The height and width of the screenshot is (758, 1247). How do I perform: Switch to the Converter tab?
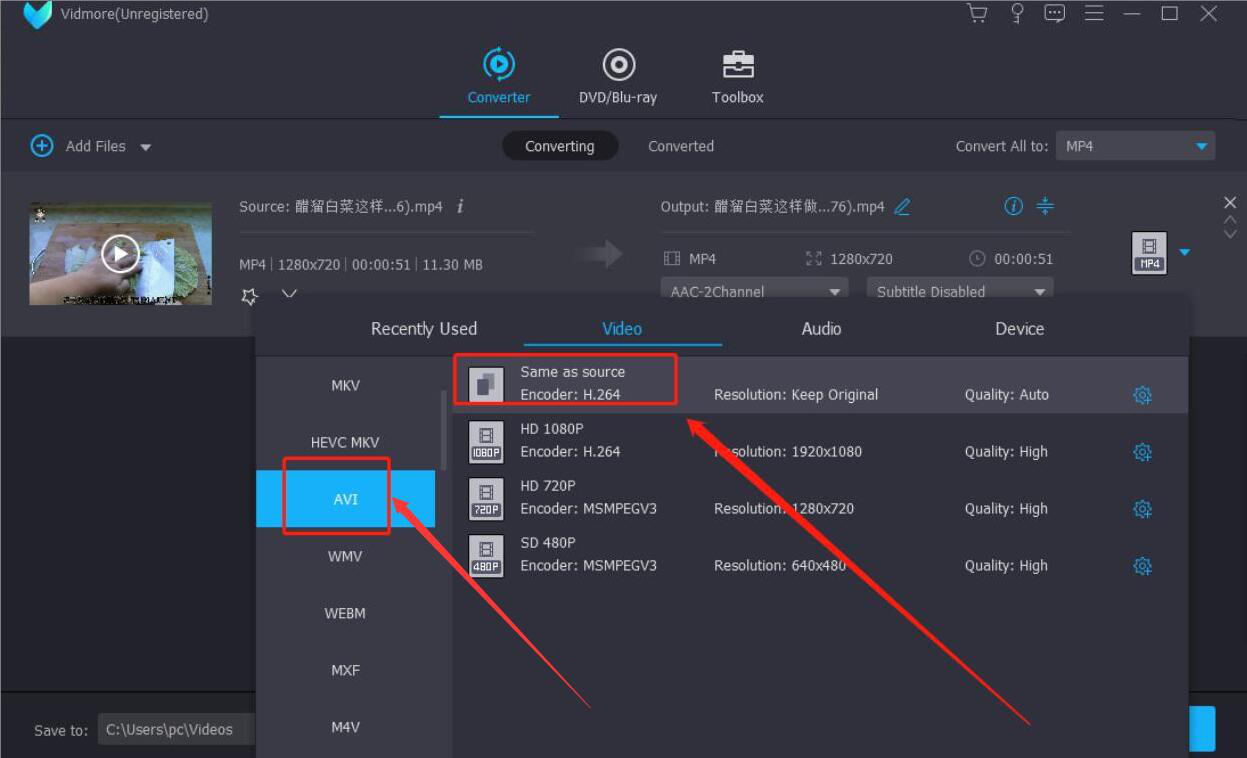coord(499,75)
